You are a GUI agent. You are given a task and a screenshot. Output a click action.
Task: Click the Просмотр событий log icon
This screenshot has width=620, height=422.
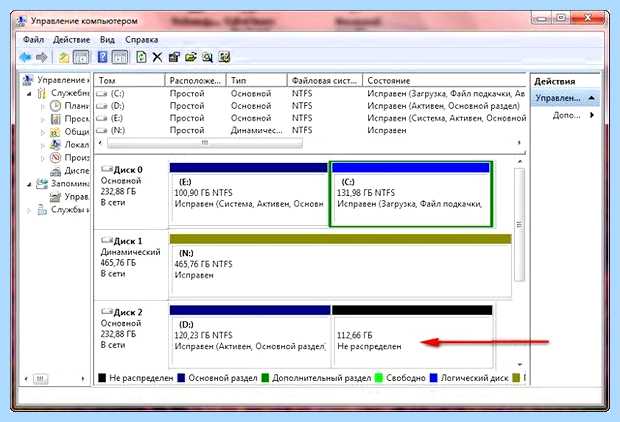point(56,119)
